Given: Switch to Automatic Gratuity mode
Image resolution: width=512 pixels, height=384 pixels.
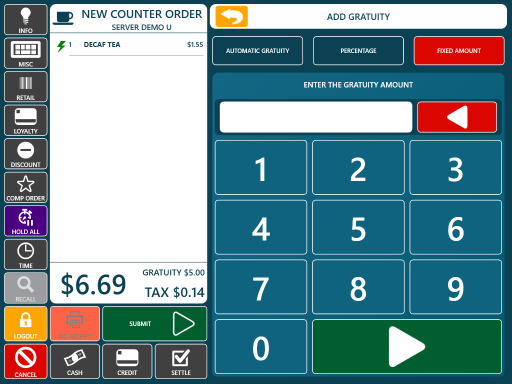Looking at the screenshot, I should (257, 51).
